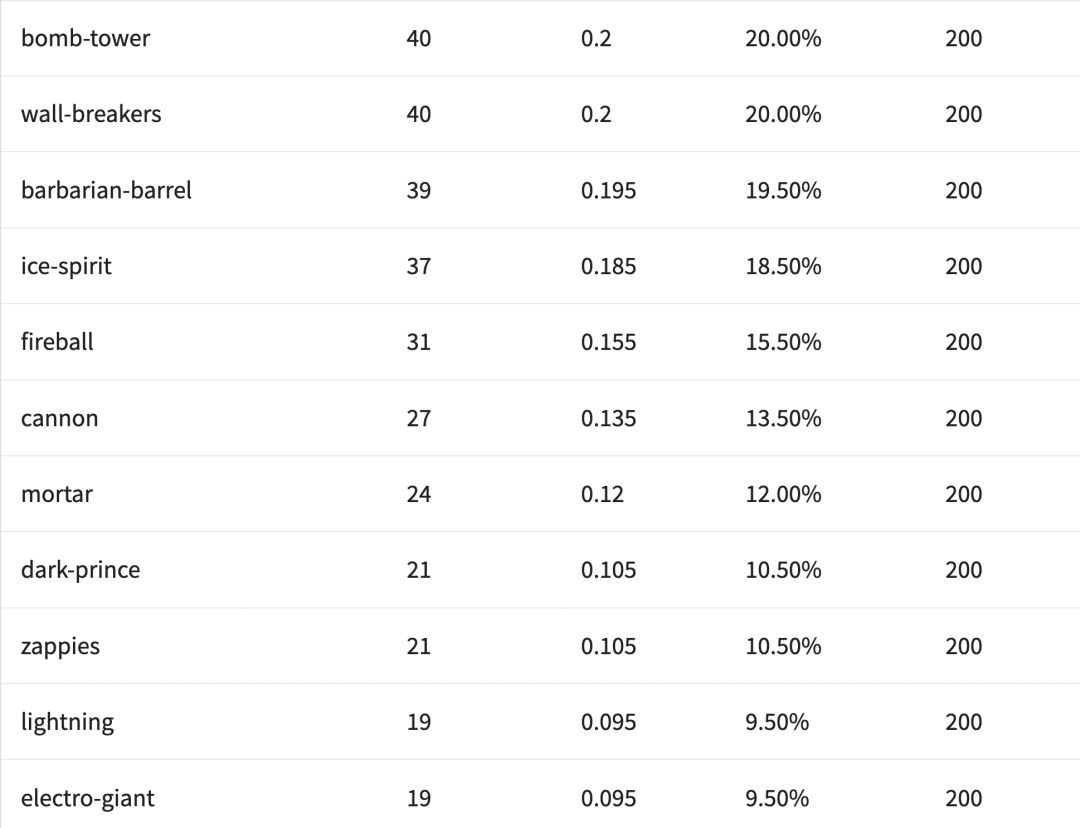Image resolution: width=1080 pixels, height=828 pixels.
Task: Click the barbarian-barrel text
Action: pyautogui.click(x=106, y=190)
